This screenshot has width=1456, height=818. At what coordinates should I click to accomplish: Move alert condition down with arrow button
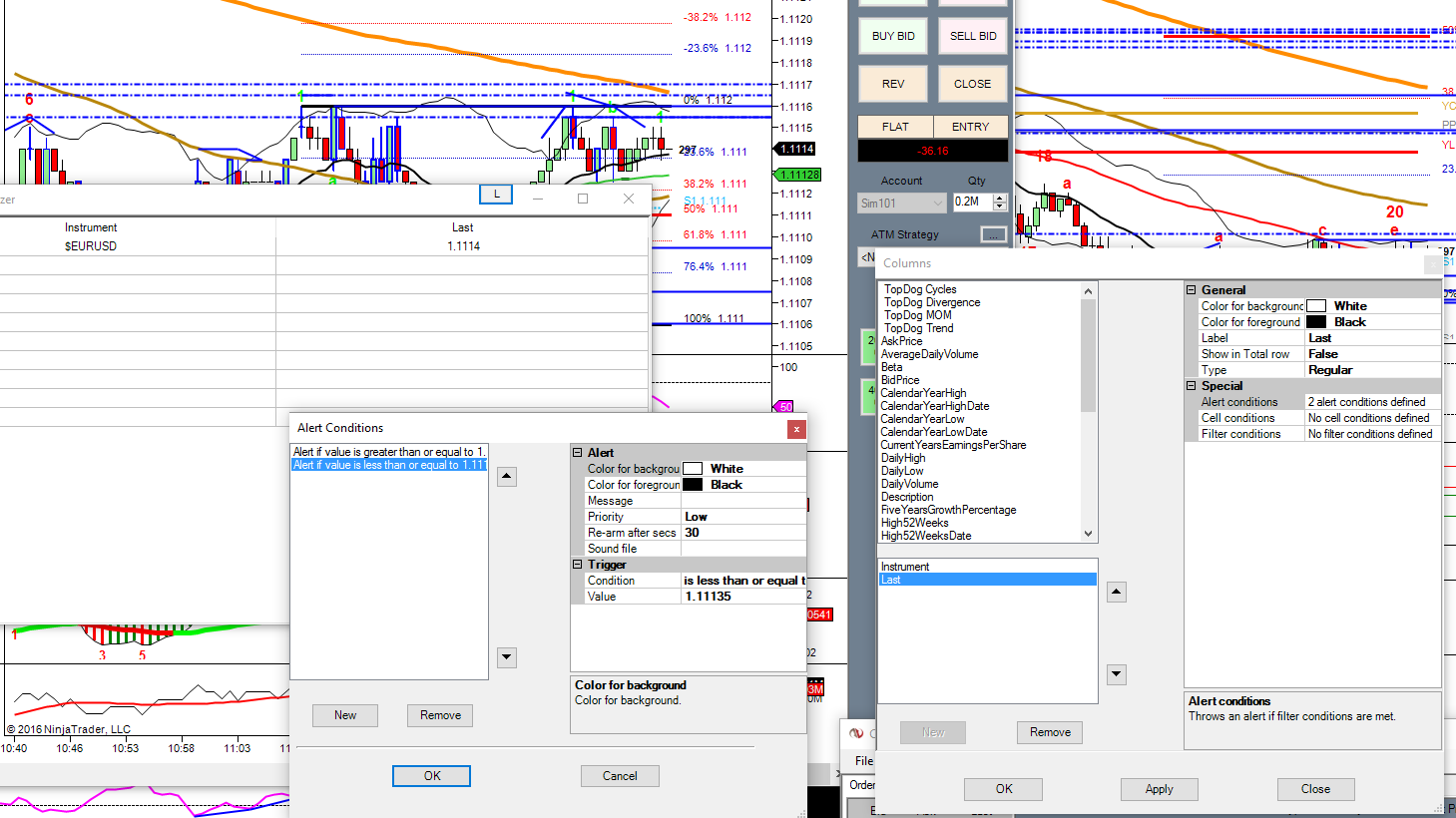(507, 657)
